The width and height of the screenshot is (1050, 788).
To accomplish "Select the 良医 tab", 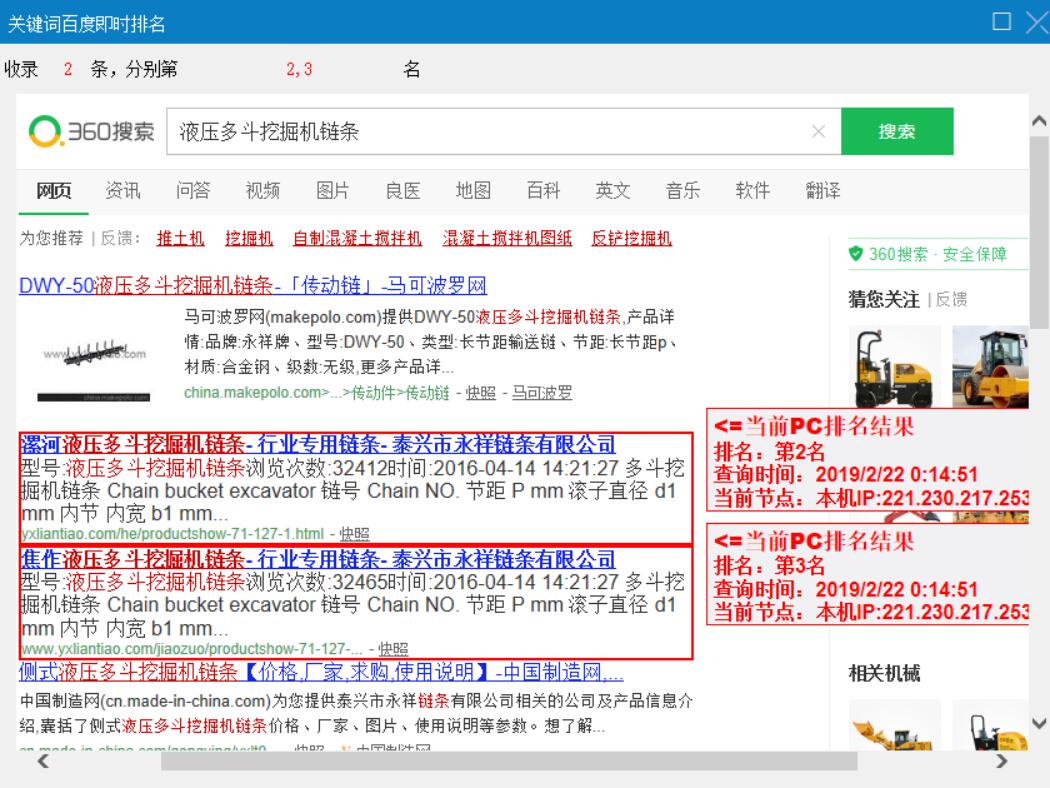I will pos(403,191).
